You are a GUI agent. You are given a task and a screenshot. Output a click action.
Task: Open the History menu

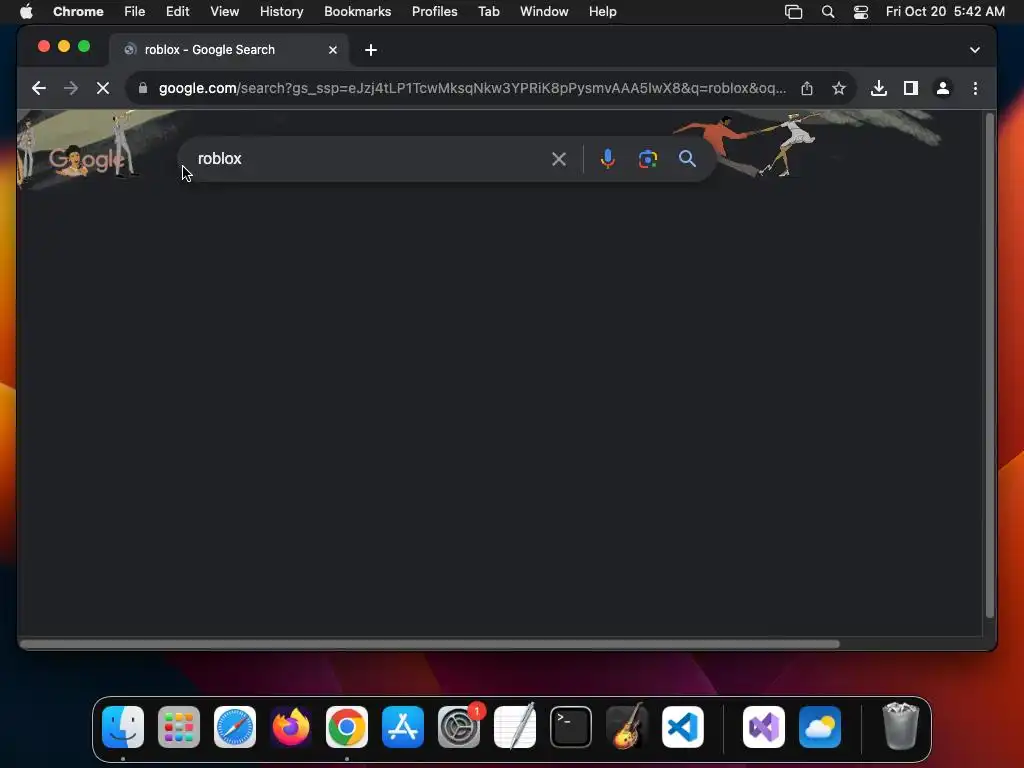click(x=281, y=12)
